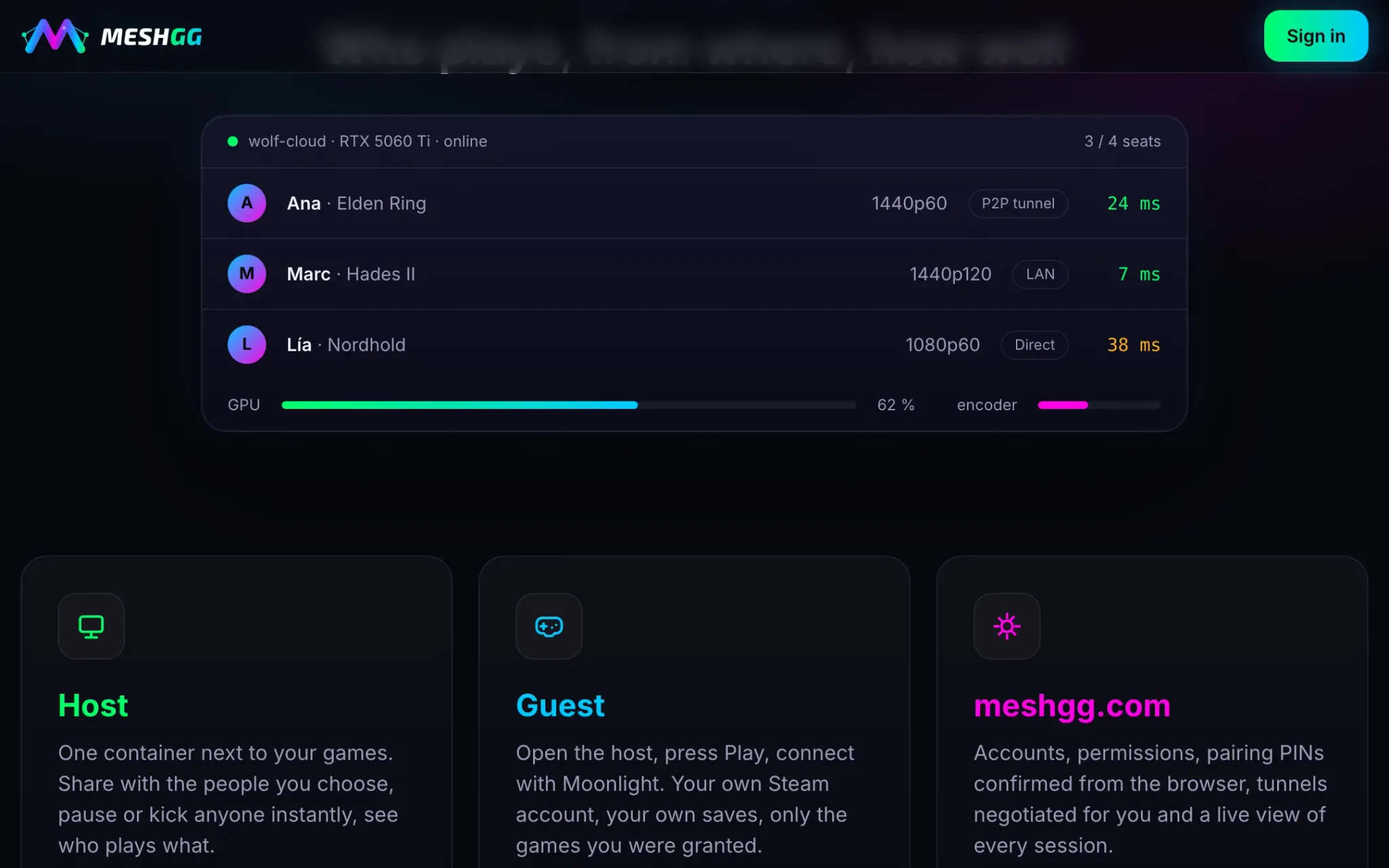Click Ana's avatar circle
Viewport: 1389px width, 868px height.
[x=247, y=203]
